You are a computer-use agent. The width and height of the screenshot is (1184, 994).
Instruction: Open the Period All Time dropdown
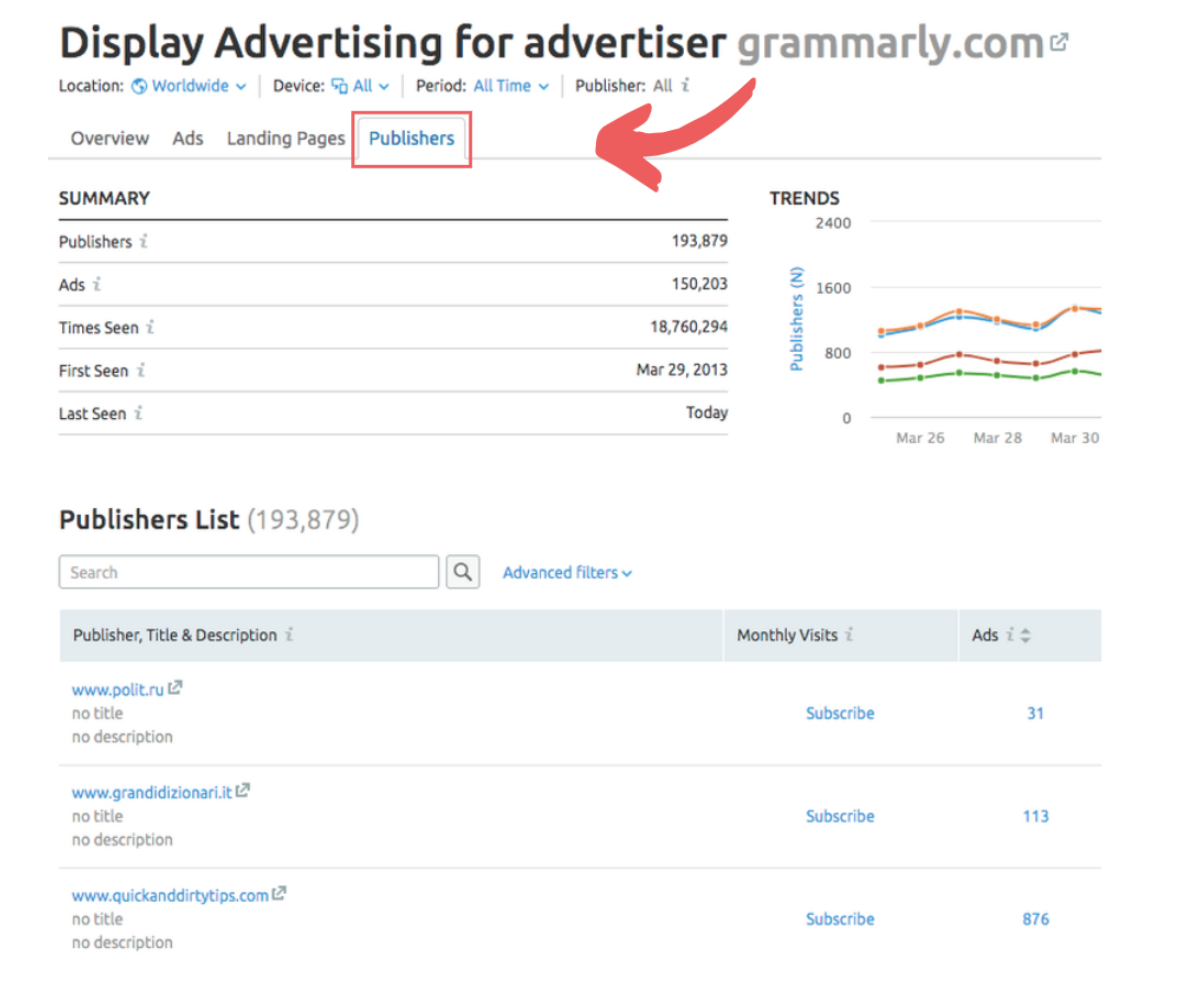(x=511, y=86)
